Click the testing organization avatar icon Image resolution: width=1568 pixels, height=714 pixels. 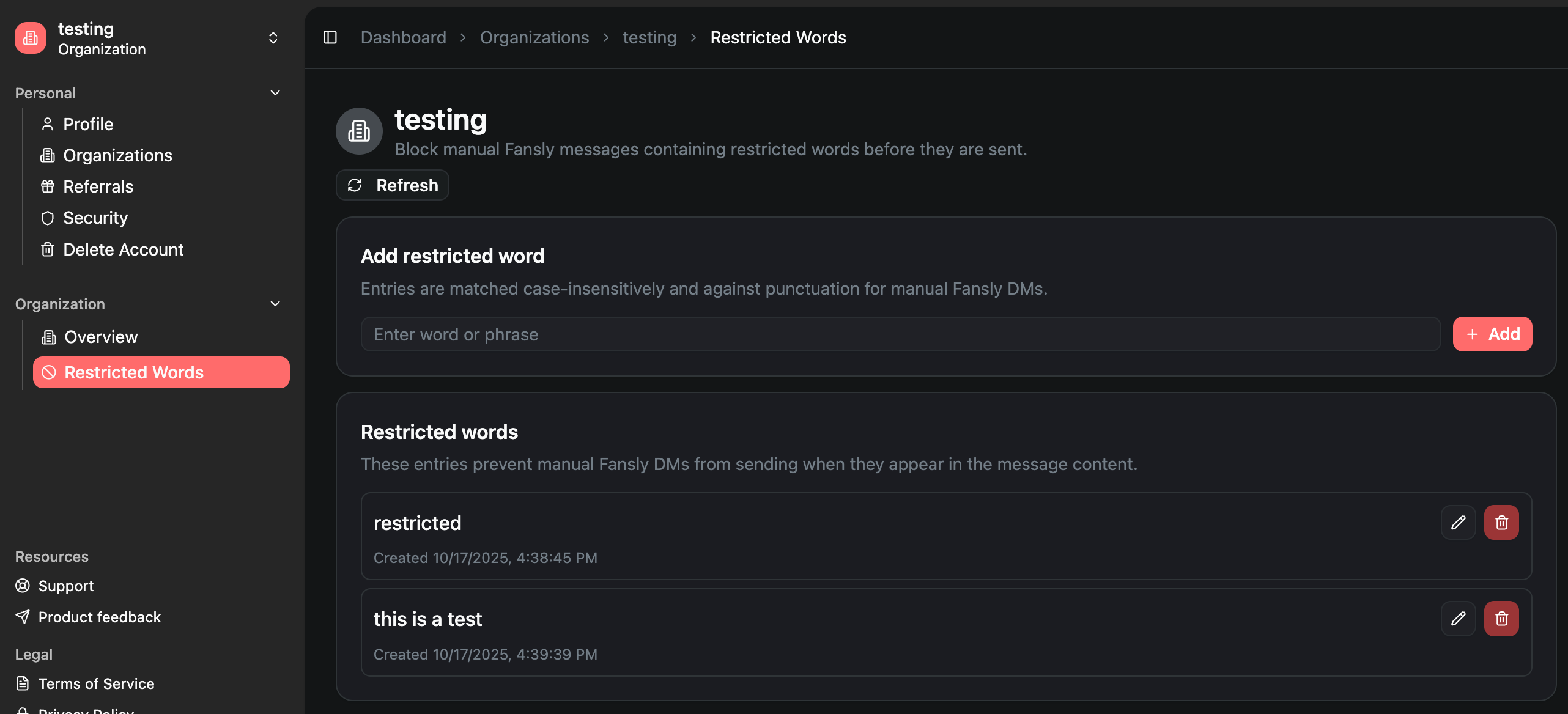point(29,38)
